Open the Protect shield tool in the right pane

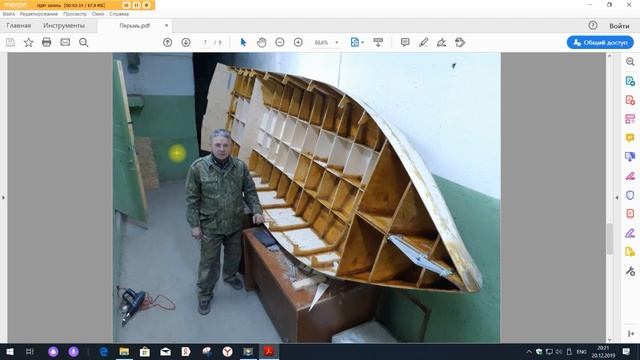[630, 195]
